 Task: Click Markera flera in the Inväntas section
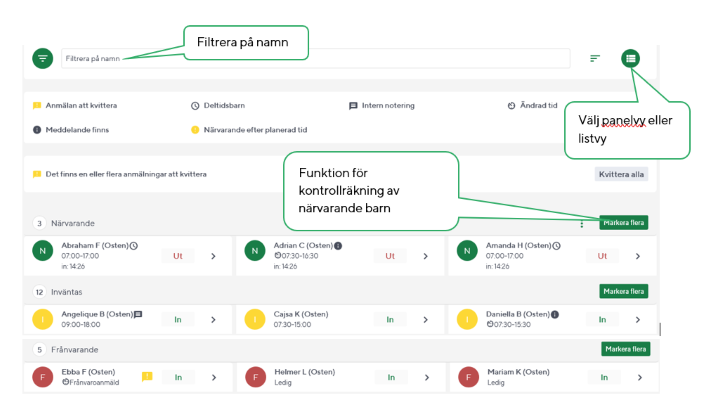[x=623, y=291]
